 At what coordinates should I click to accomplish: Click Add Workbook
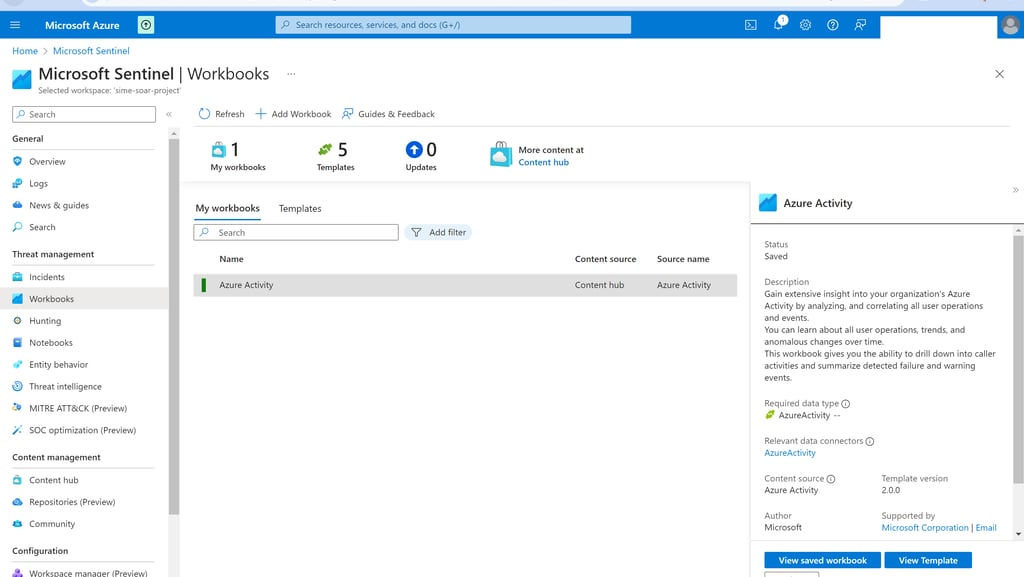point(293,114)
